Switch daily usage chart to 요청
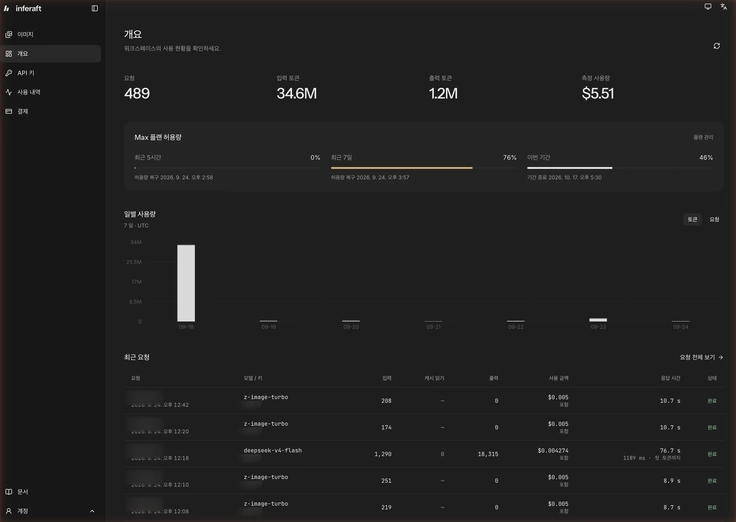736x522 pixels. 714,219
